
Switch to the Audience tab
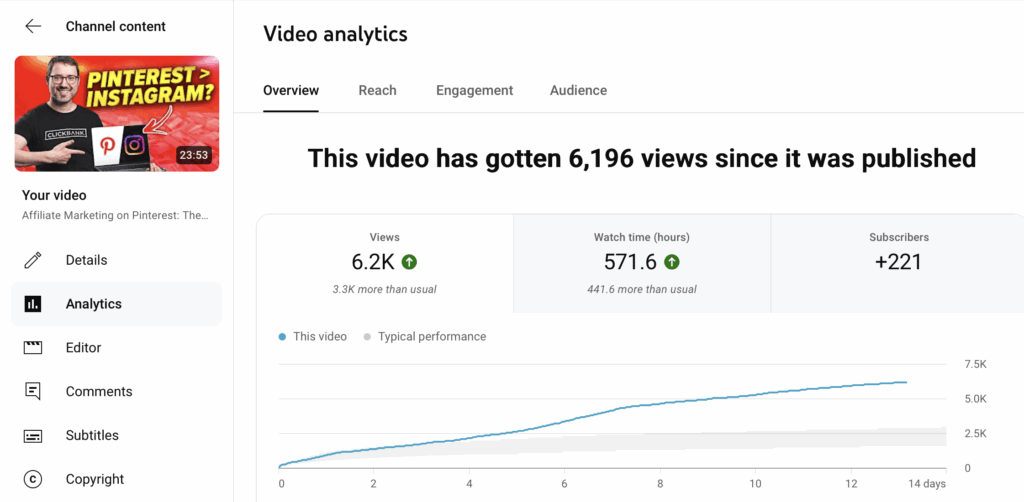coord(579,90)
